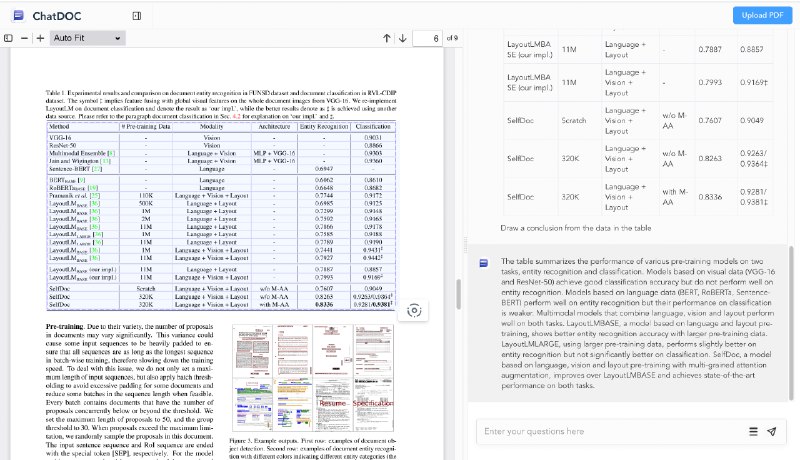Go to next page with down arrow

tap(403, 38)
